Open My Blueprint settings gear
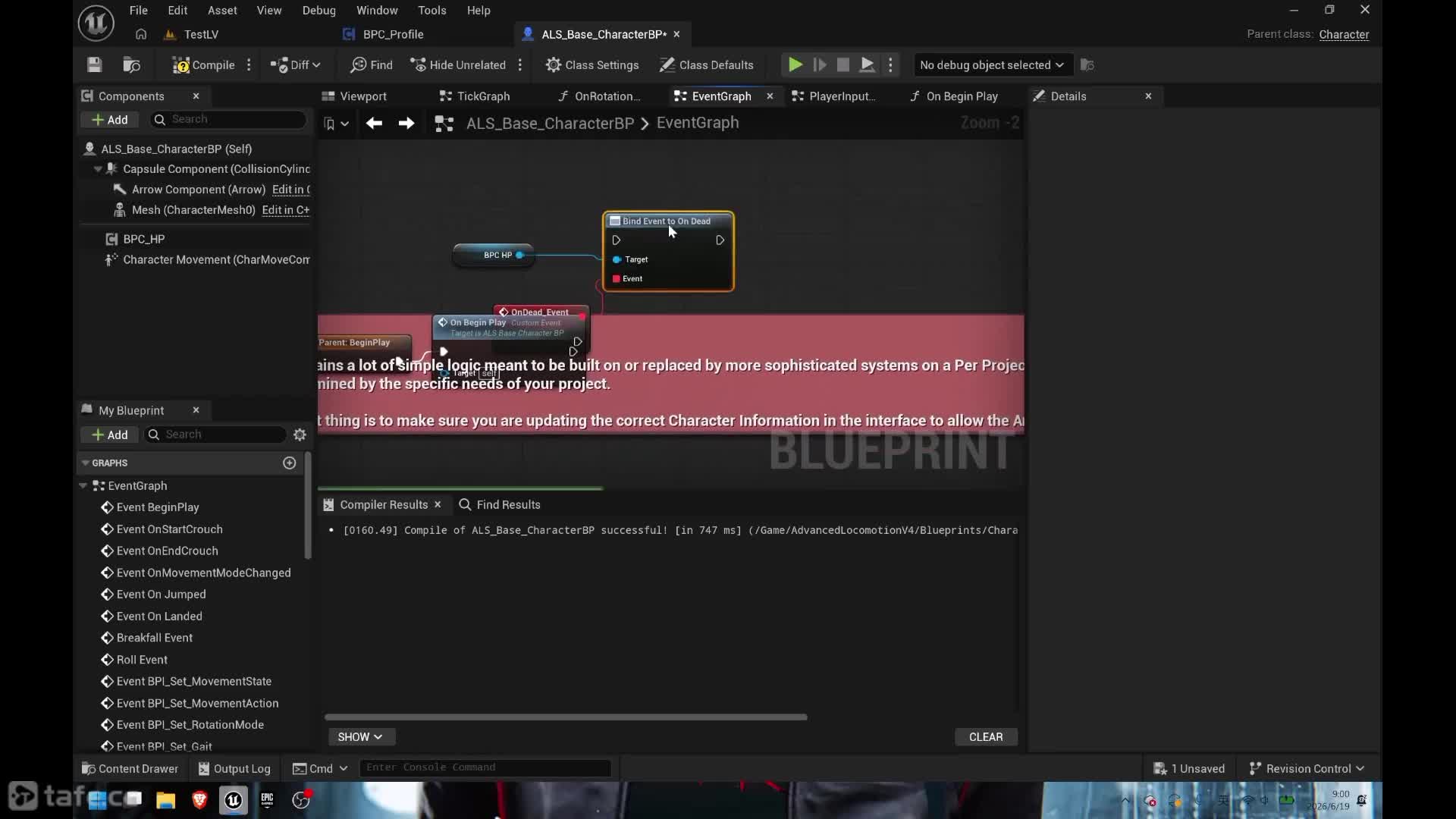The image size is (1456, 819). pyautogui.click(x=300, y=435)
